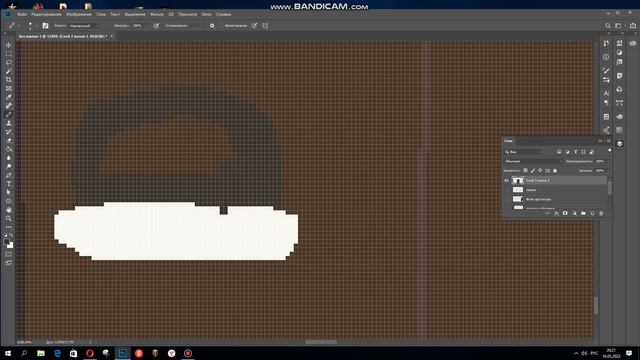Open the layer blend mode dropdown

(x=533, y=162)
